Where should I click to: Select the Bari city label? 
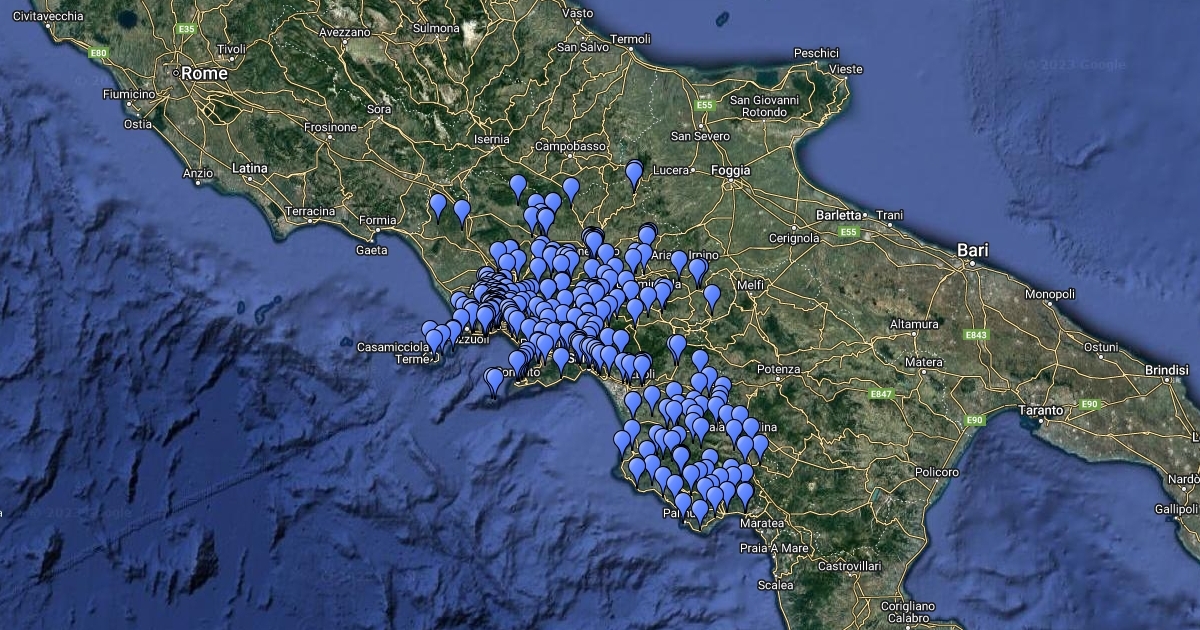point(972,250)
